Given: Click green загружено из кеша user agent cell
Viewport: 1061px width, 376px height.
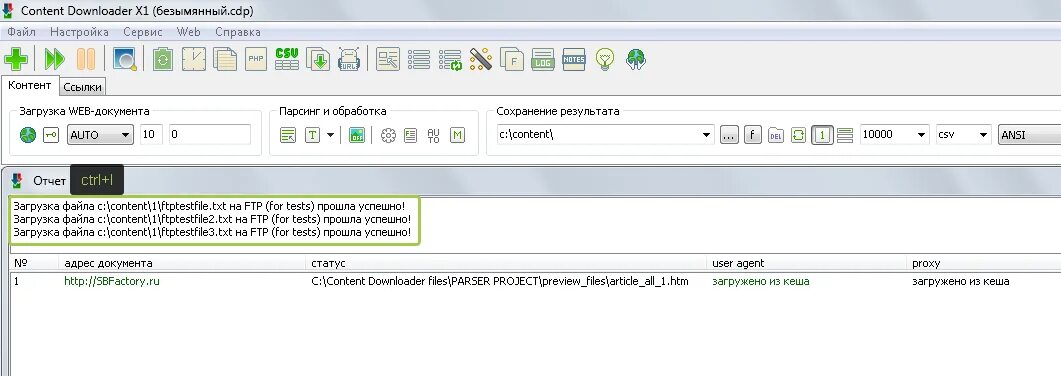Looking at the screenshot, I should tap(761, 281).
